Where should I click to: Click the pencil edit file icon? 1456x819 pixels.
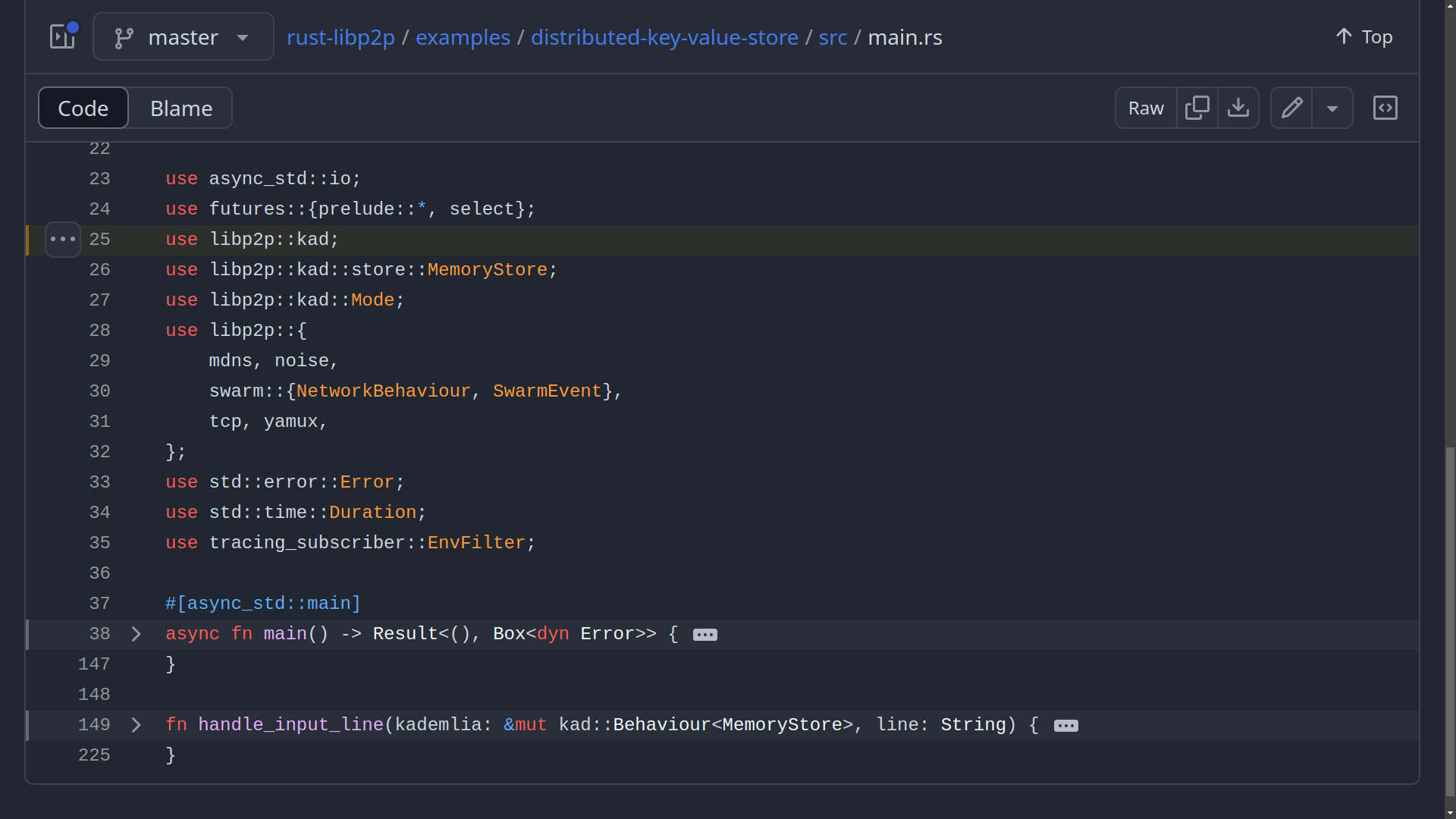1291,108
